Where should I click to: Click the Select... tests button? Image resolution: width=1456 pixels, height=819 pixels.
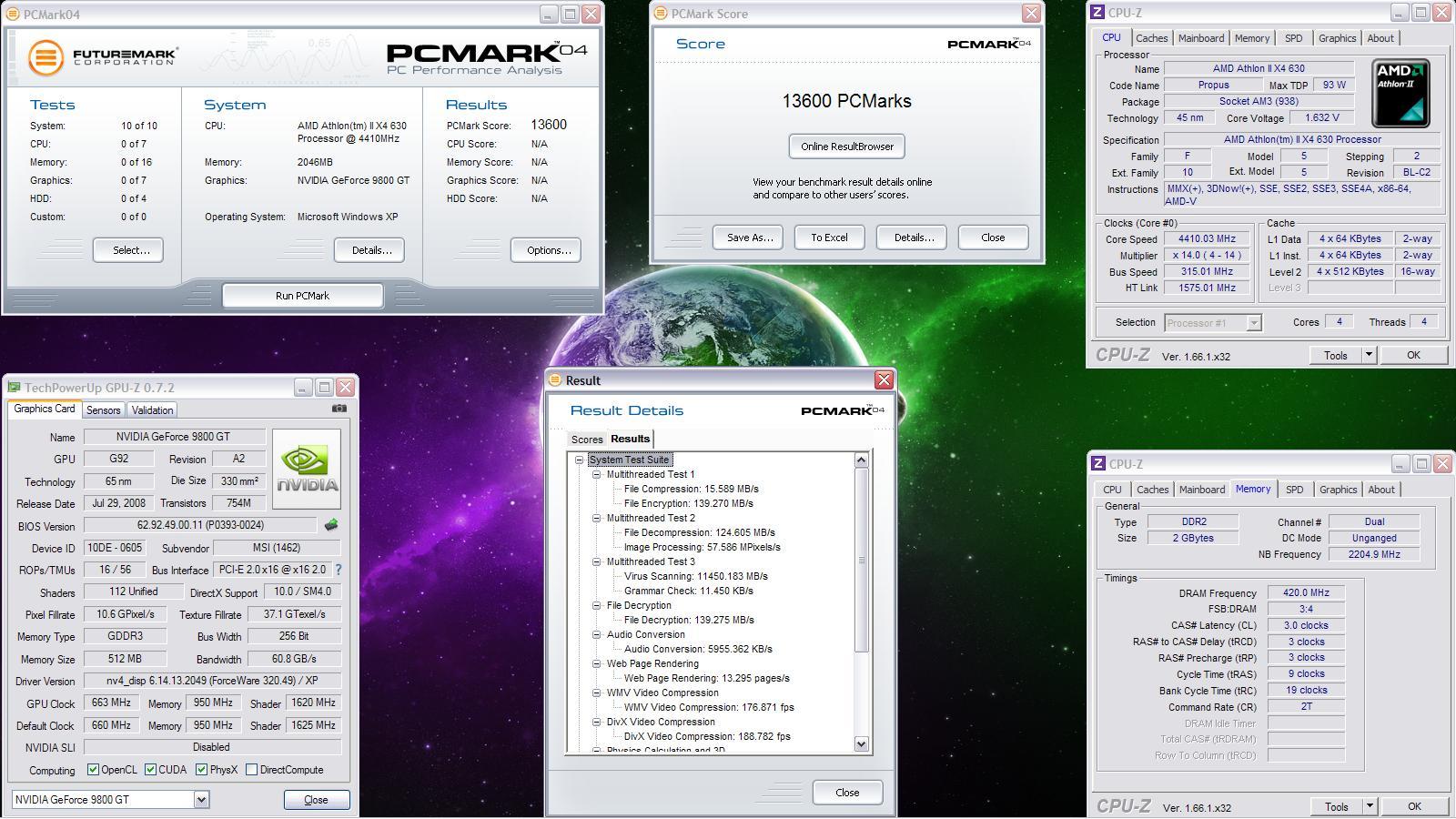pyautogui.click(x=128, y=250)
